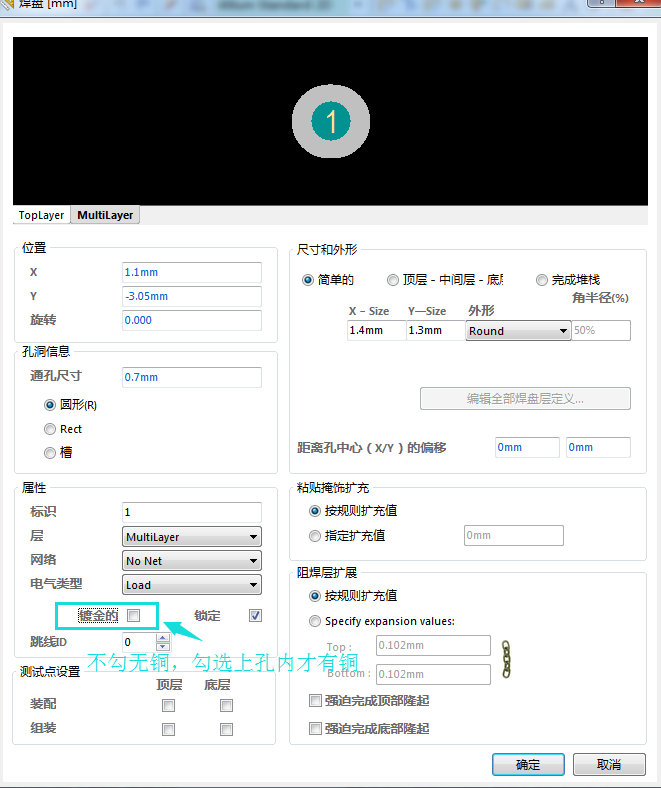
Task: Select Specify expansion values radio button
Action: tap(316, 621)
